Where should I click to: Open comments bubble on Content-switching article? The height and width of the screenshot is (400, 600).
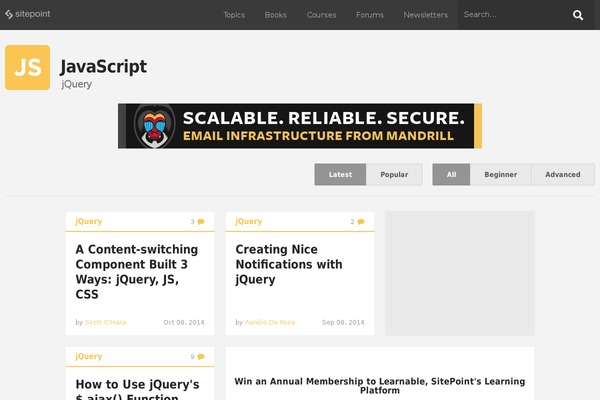(201, 222)
